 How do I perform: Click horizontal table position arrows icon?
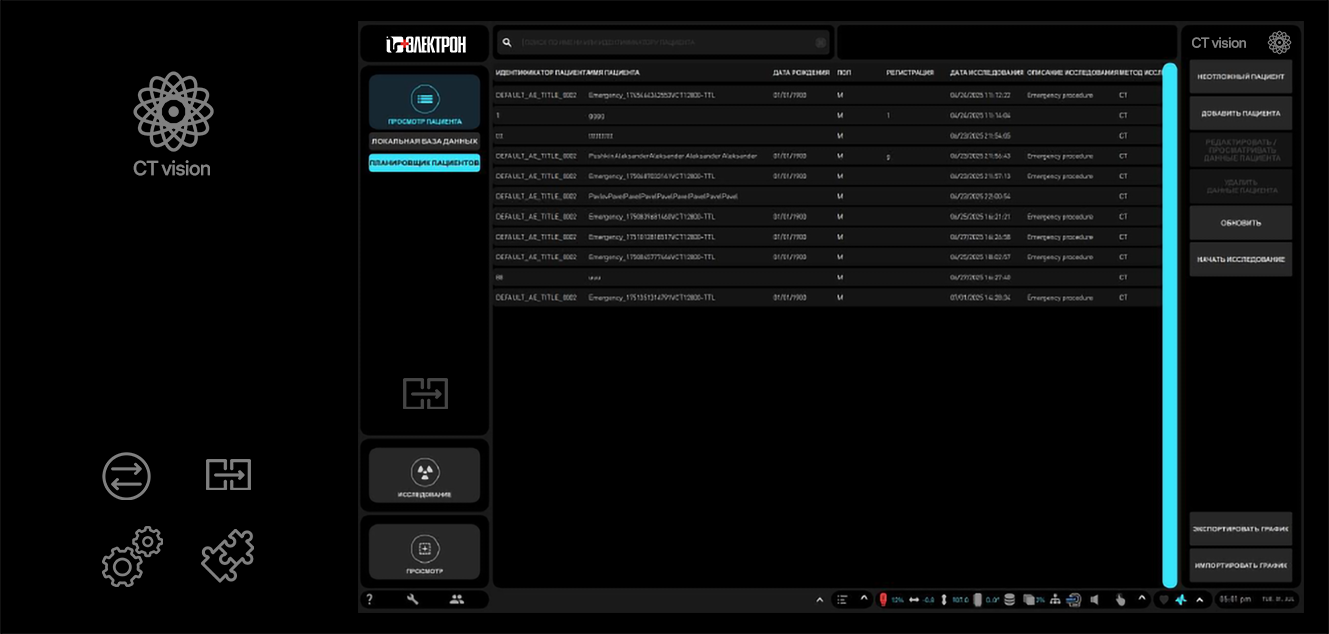point(914,600)
